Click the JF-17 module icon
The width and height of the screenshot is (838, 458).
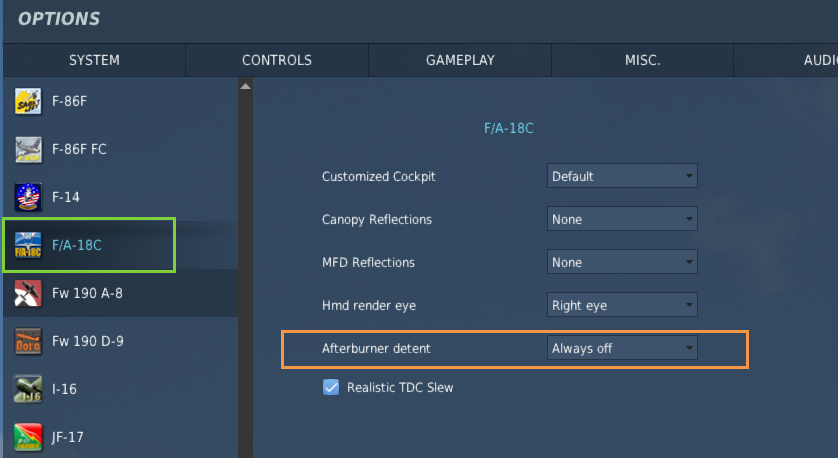[x=28, y=437]
